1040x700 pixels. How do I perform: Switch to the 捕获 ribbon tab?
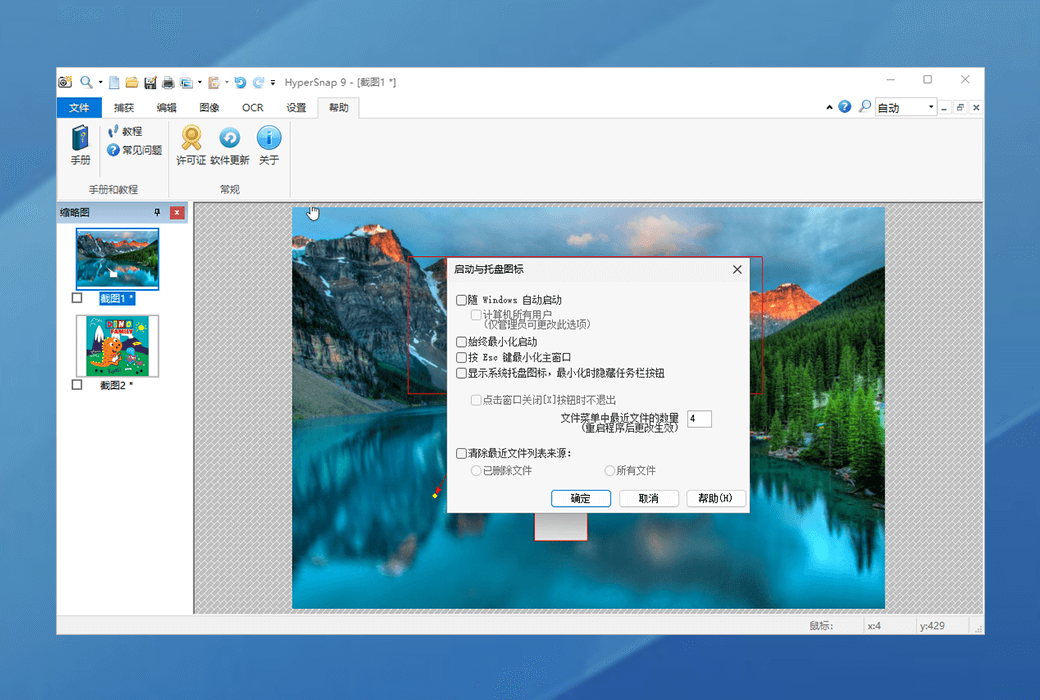121,107
